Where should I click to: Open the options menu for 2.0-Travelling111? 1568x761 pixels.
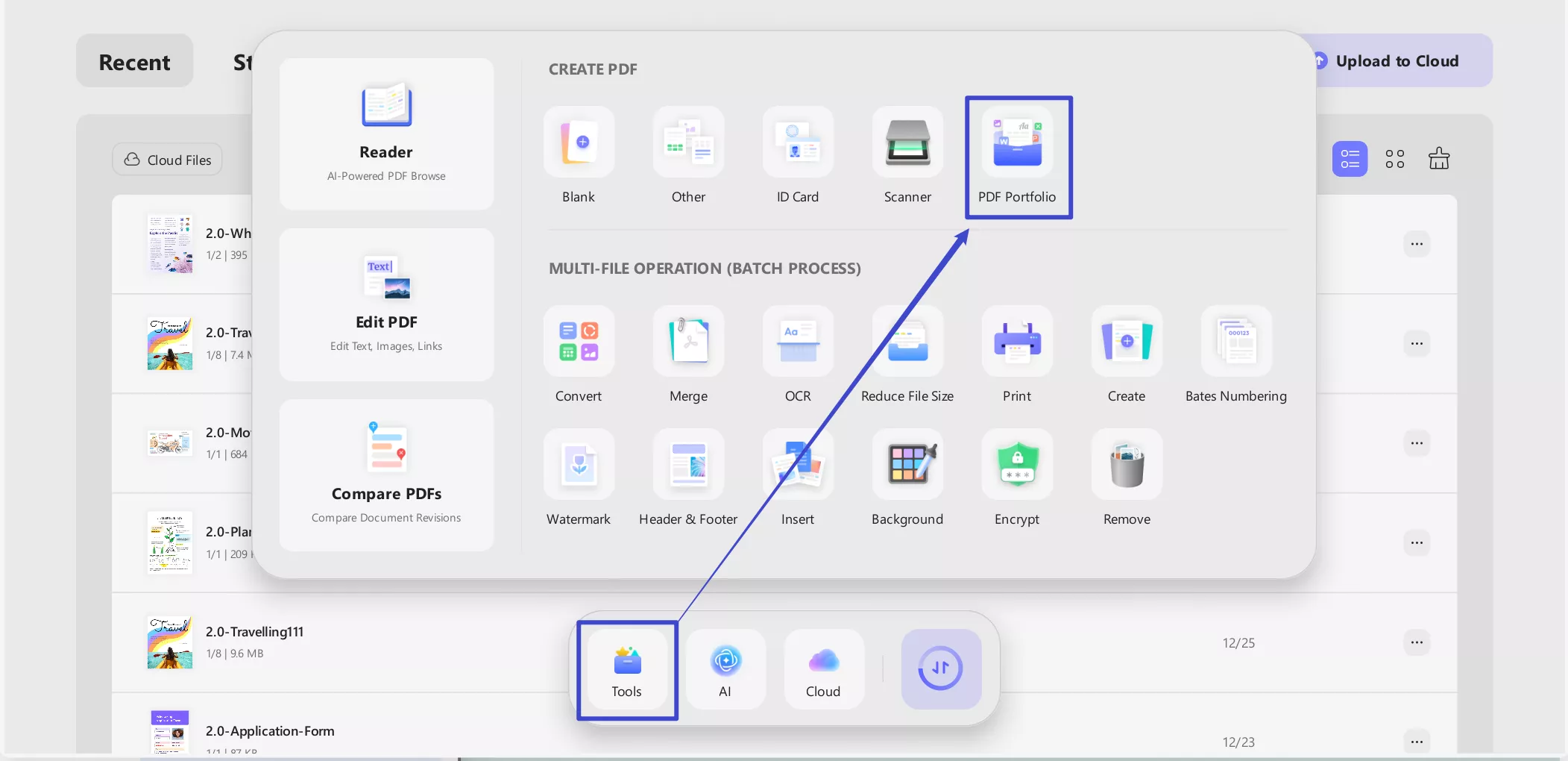pyautogui.click(x=1416, y=642)
